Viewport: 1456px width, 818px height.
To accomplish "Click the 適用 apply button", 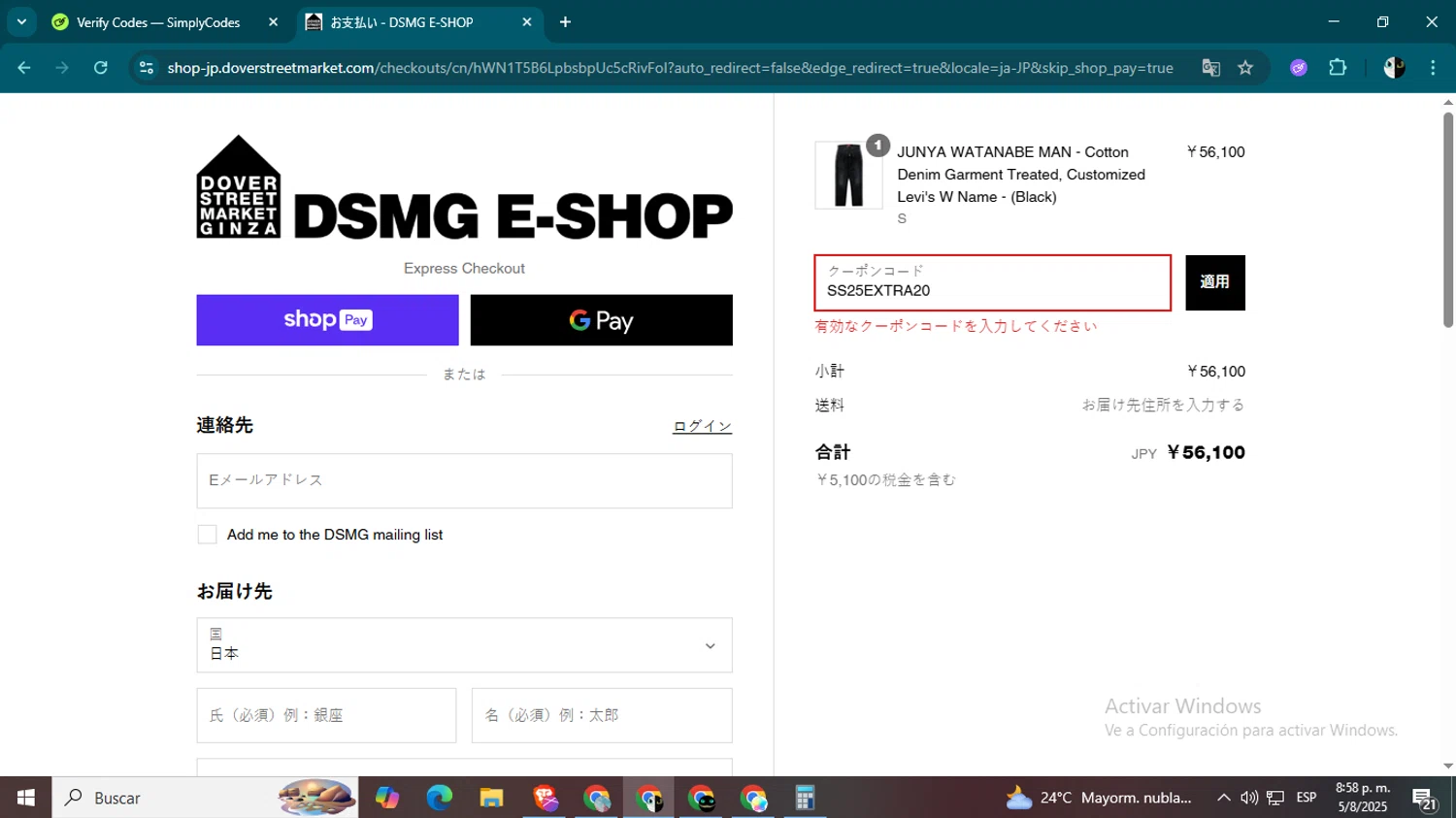I will (x=1215, y=282).
